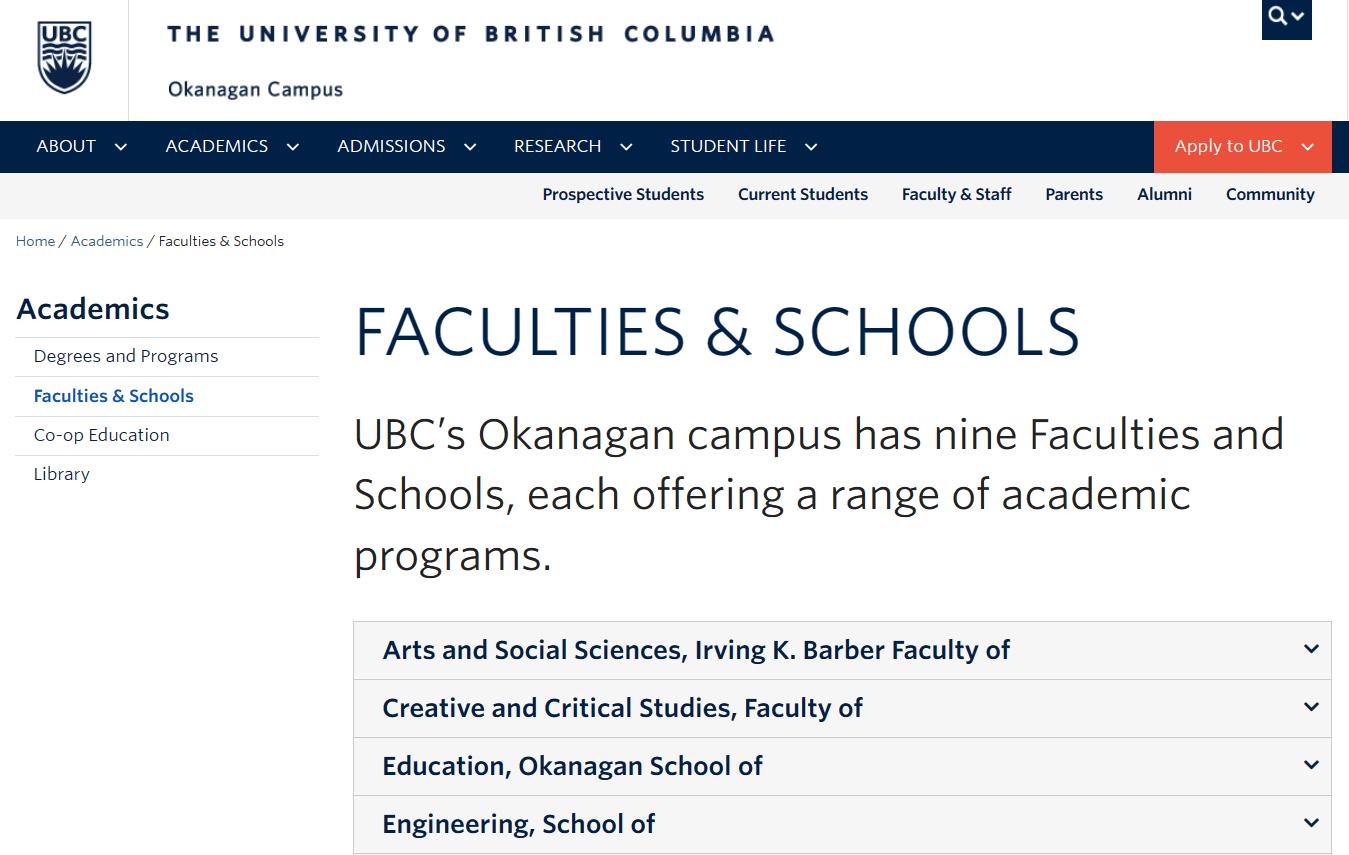Image resolution: width=1349 pixels, height=855 pixels.
Task: Open the Academics navigation menu
Action: (x=217, y=146)
